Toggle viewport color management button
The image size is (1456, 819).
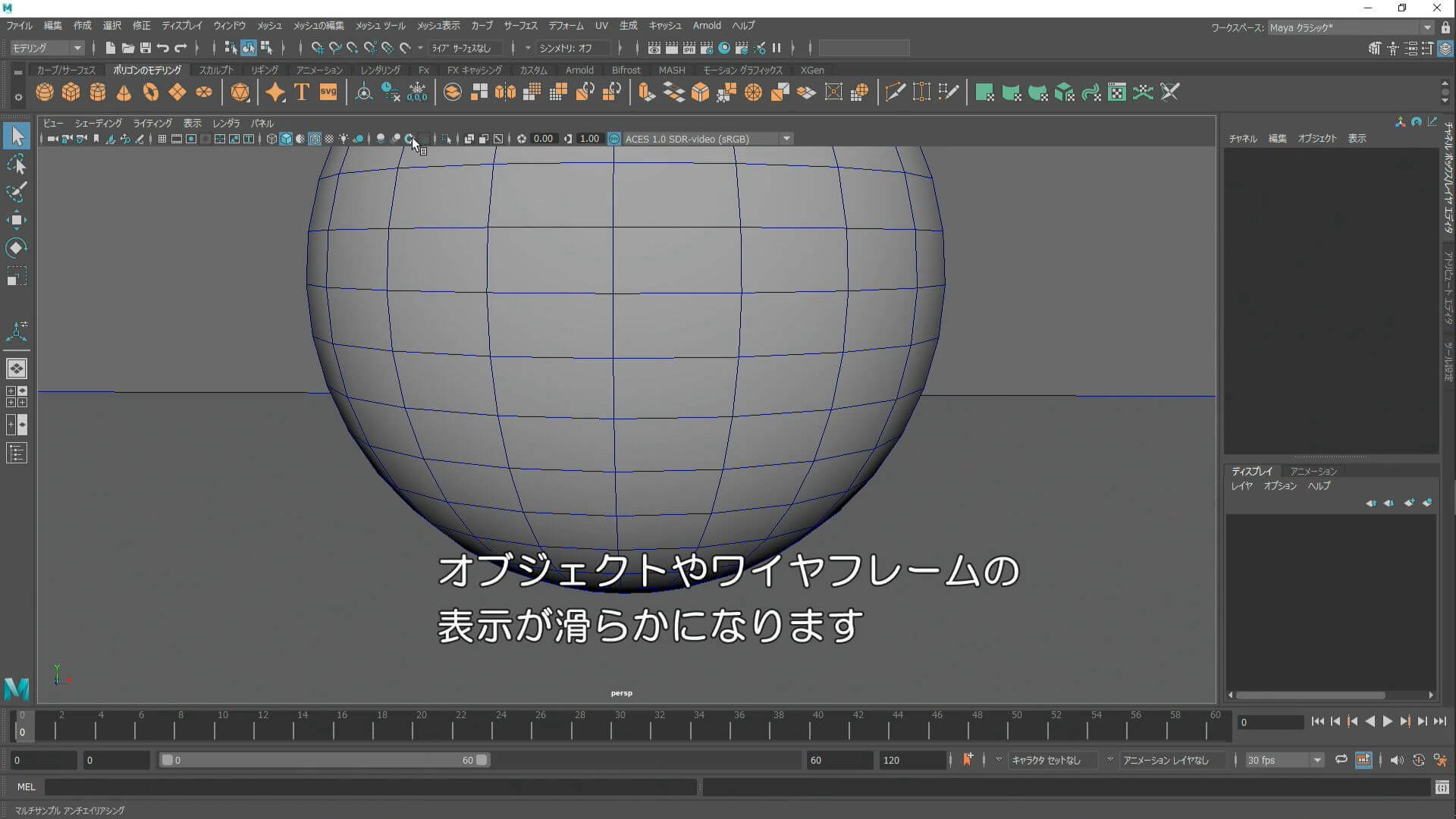coord(614,139)
